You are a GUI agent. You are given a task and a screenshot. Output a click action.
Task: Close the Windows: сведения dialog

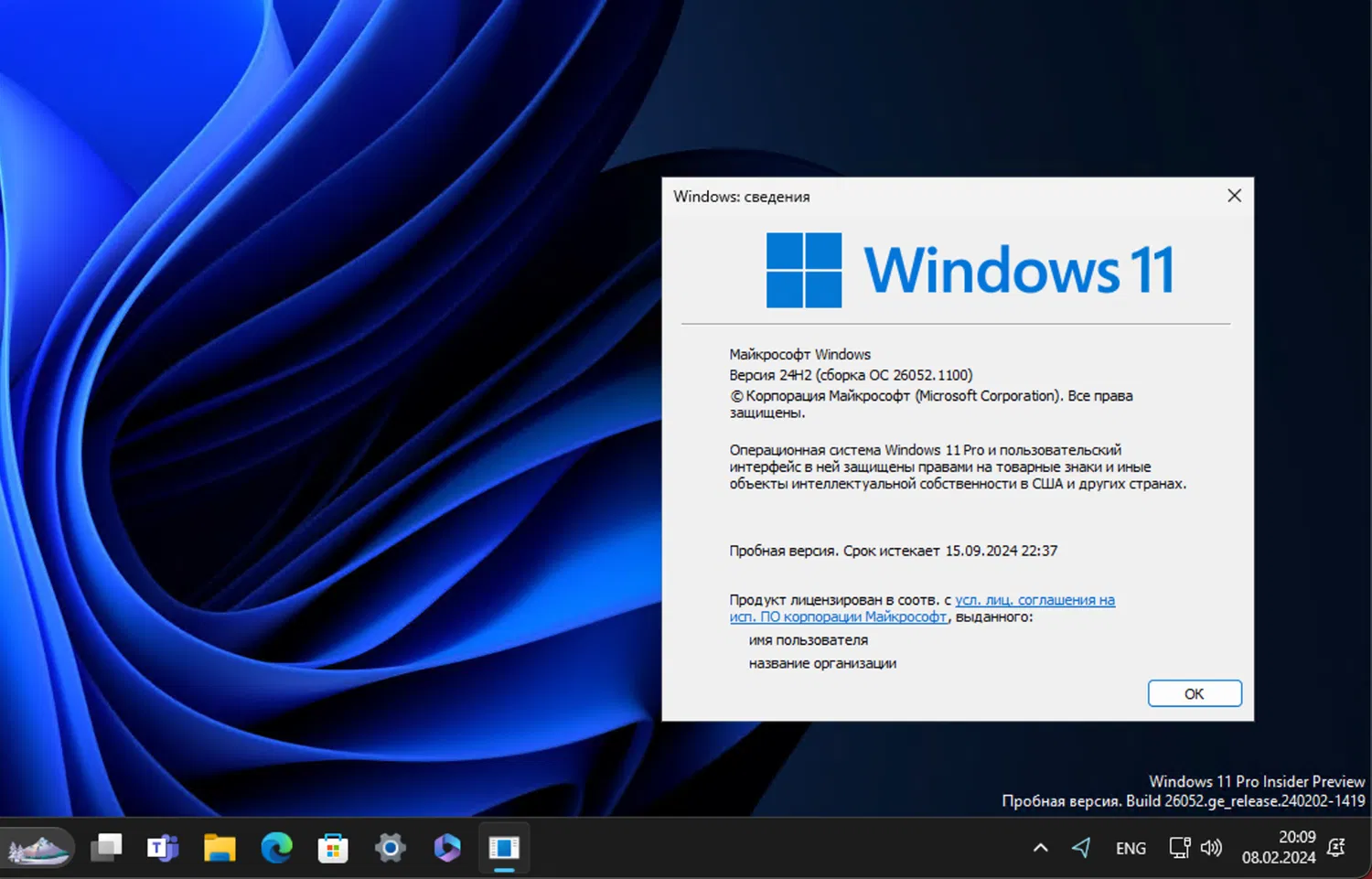click(x=1234, y=195)
